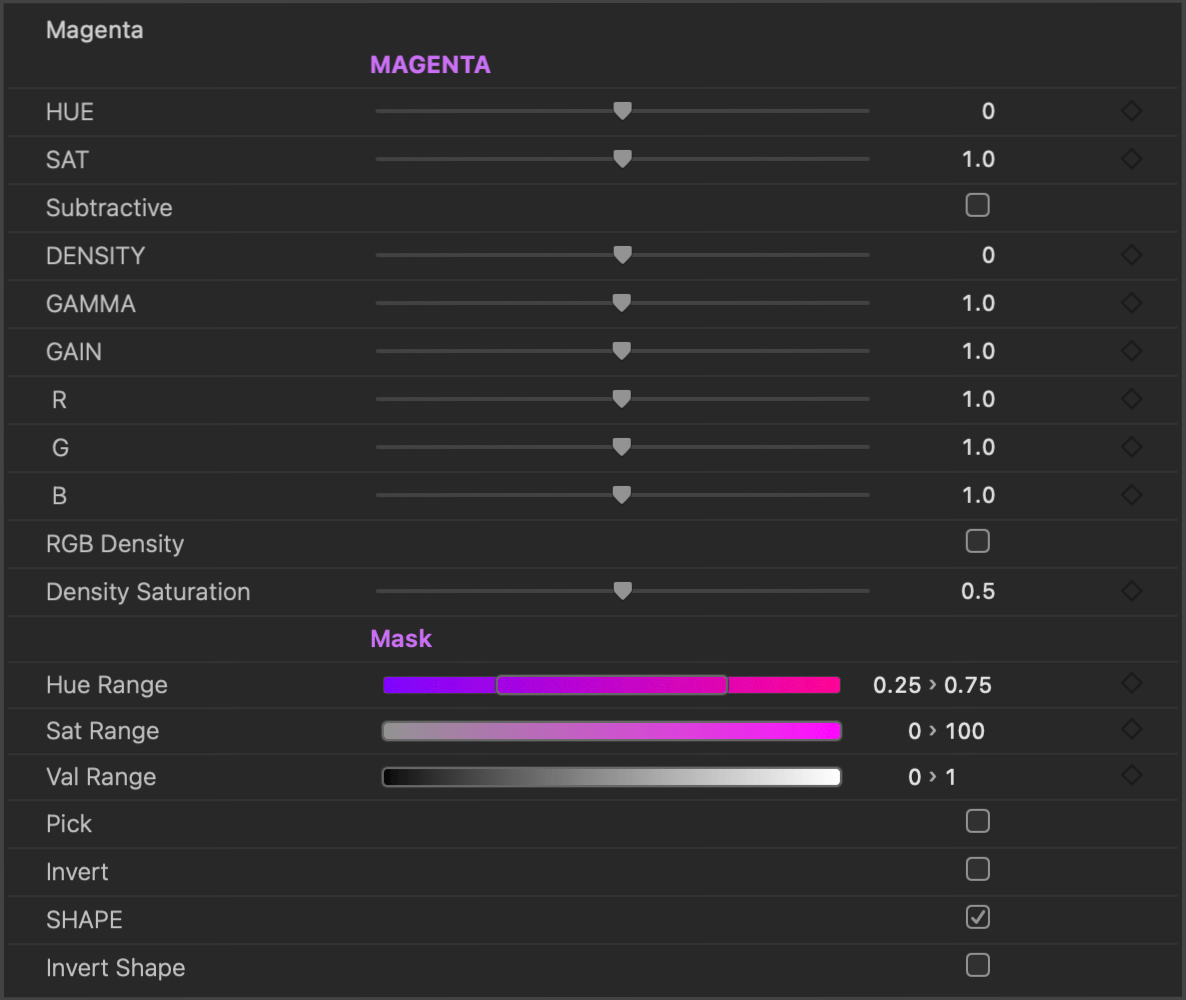Add keyframe for DENSITY parameter
The image size is (1186, 1000).
(x=1131, y=255)
